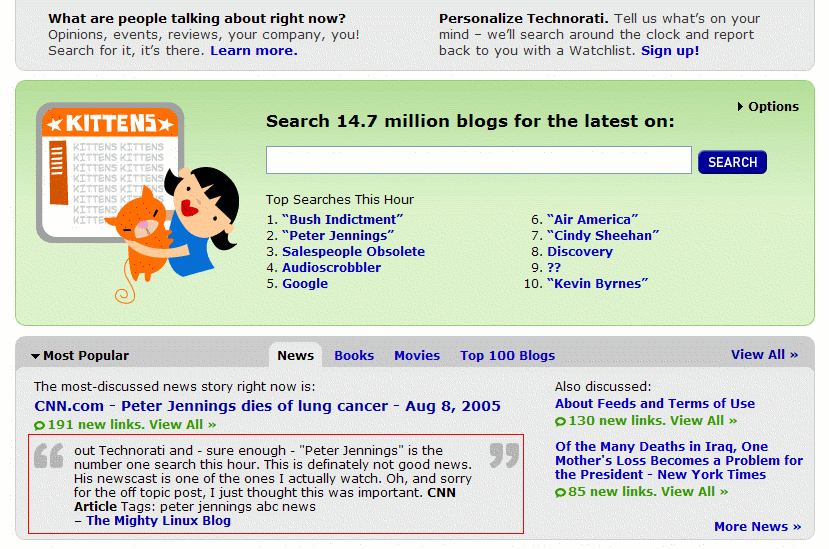
Task: Open the ?? search link ranked ninth
Action: 554,268
